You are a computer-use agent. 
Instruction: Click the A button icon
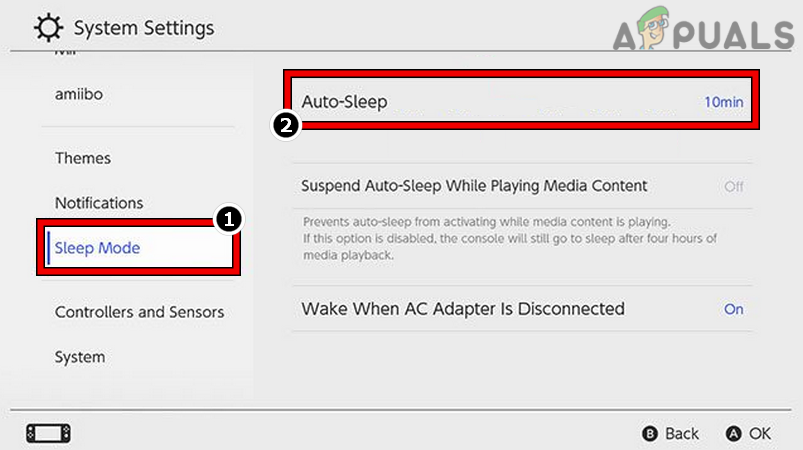(x=734, y=434)
